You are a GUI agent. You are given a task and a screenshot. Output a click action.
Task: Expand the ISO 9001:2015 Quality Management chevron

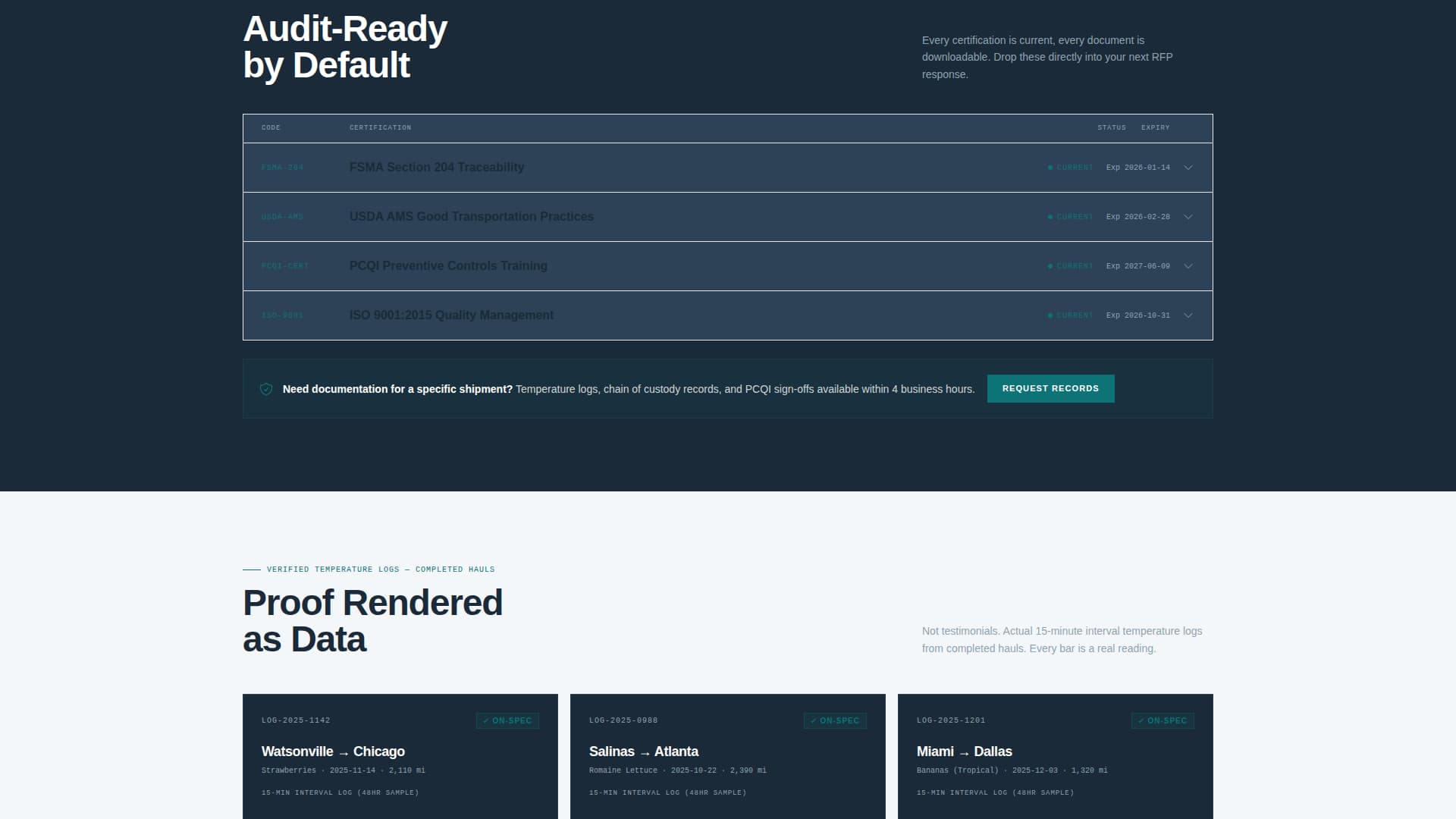click(1188, 315)
